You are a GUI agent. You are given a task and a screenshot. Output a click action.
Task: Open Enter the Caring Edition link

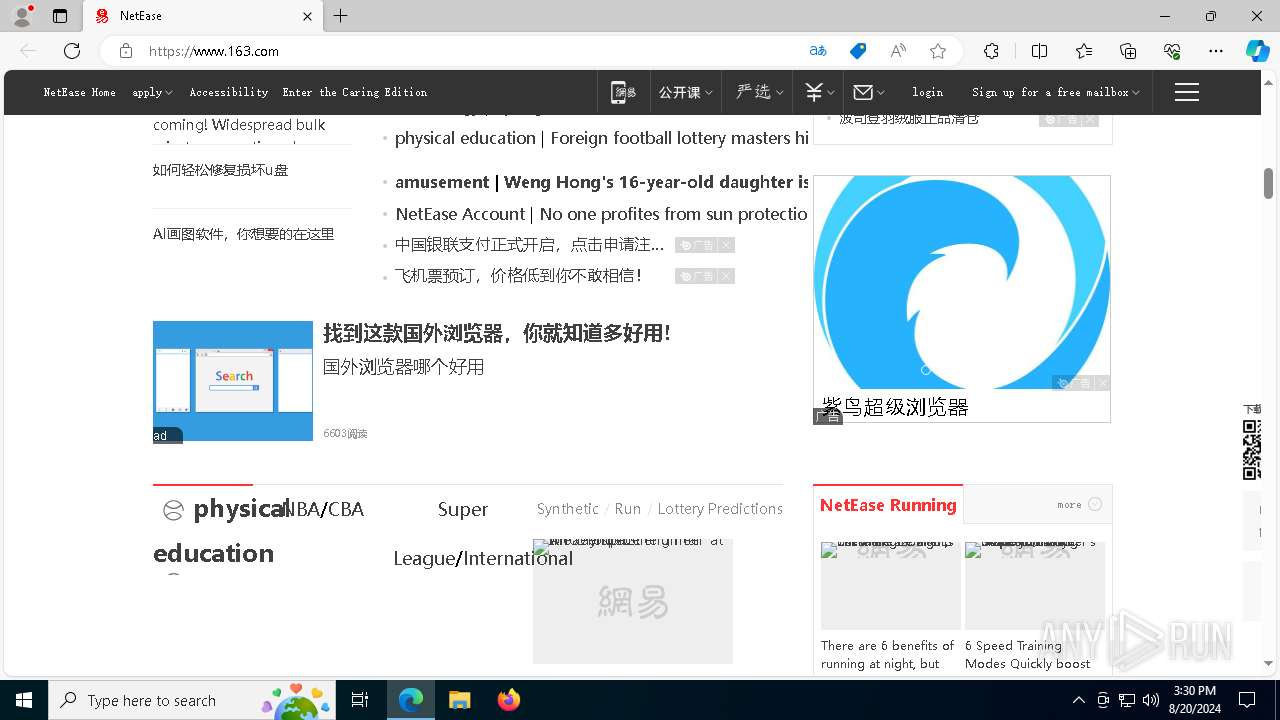click(355, 92)
